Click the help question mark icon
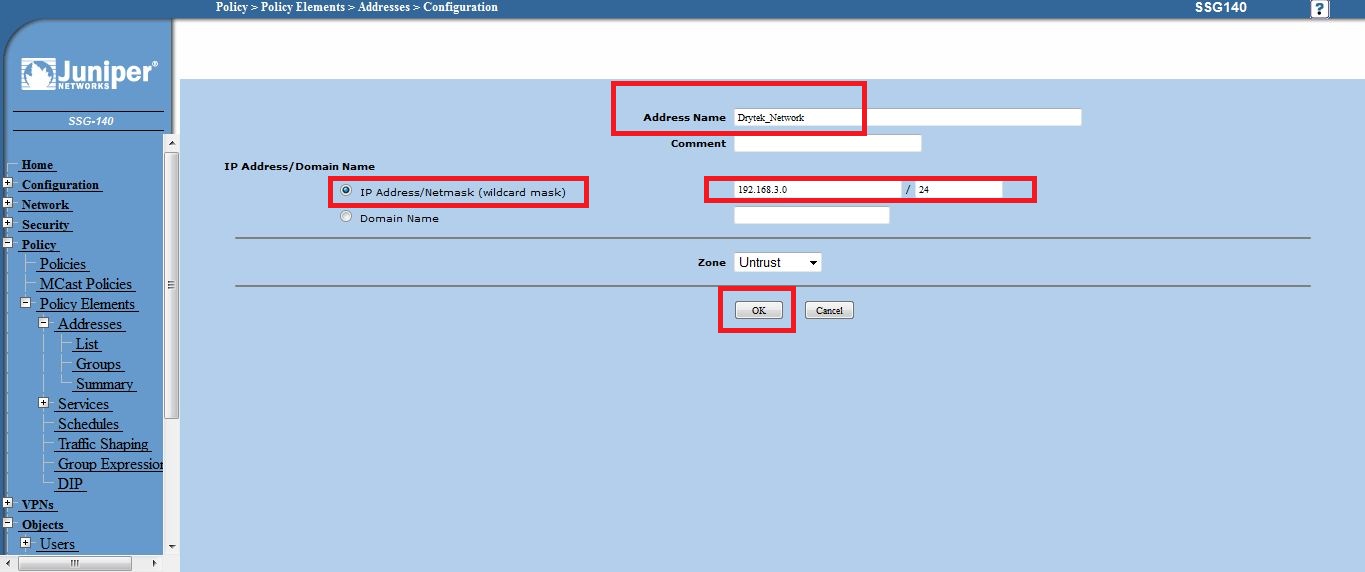 (1320, 9)
